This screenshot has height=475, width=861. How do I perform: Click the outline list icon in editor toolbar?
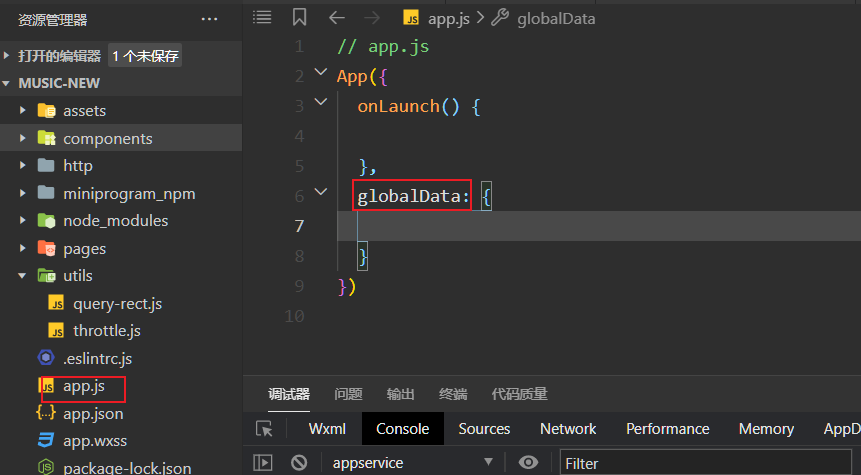pos(262,17)
